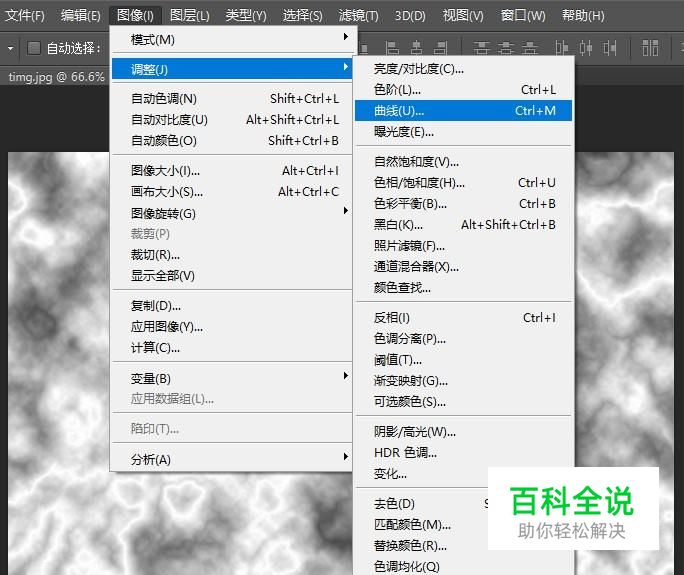The image size is (684, 575).
Task: Click the distribute left edges icon
Action: [562, 48]
